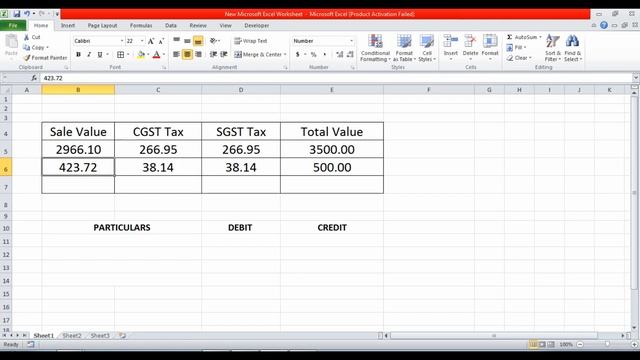
Task: Toggle Wrap Text
Action: click(x=251, y=41)
